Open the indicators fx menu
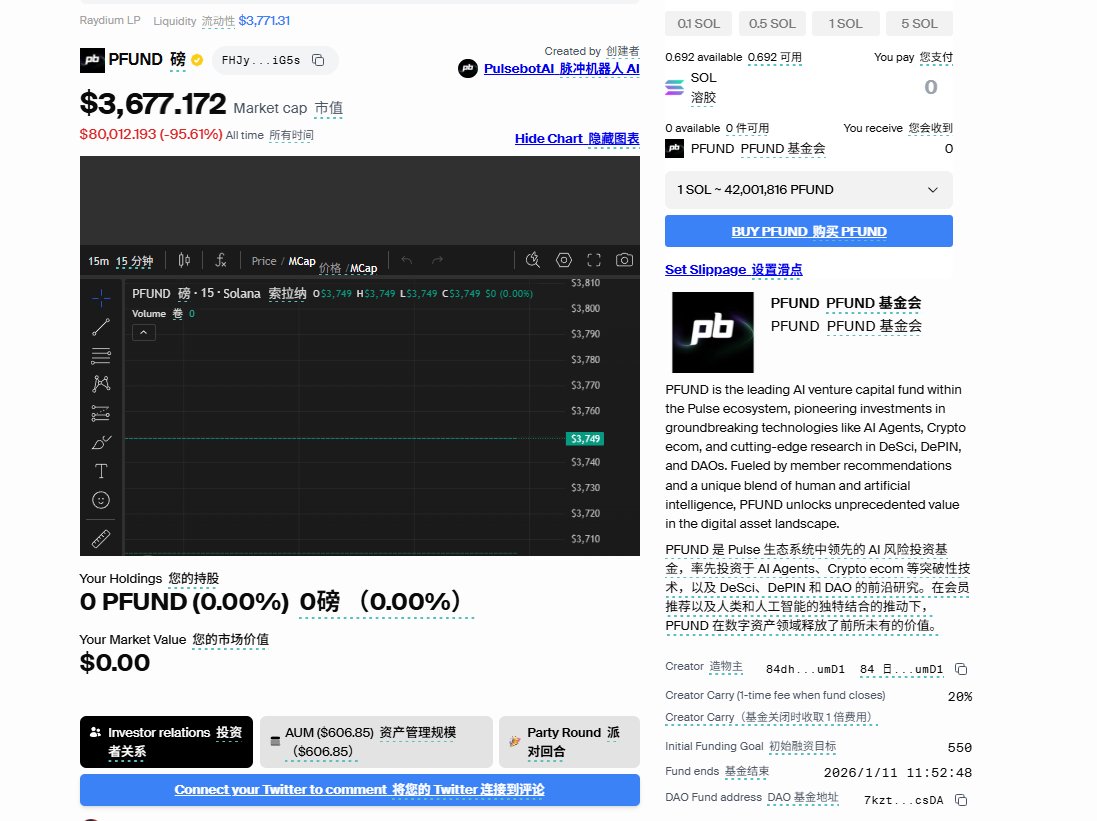This screenshot has width=1097, height=821. point(220,260)
